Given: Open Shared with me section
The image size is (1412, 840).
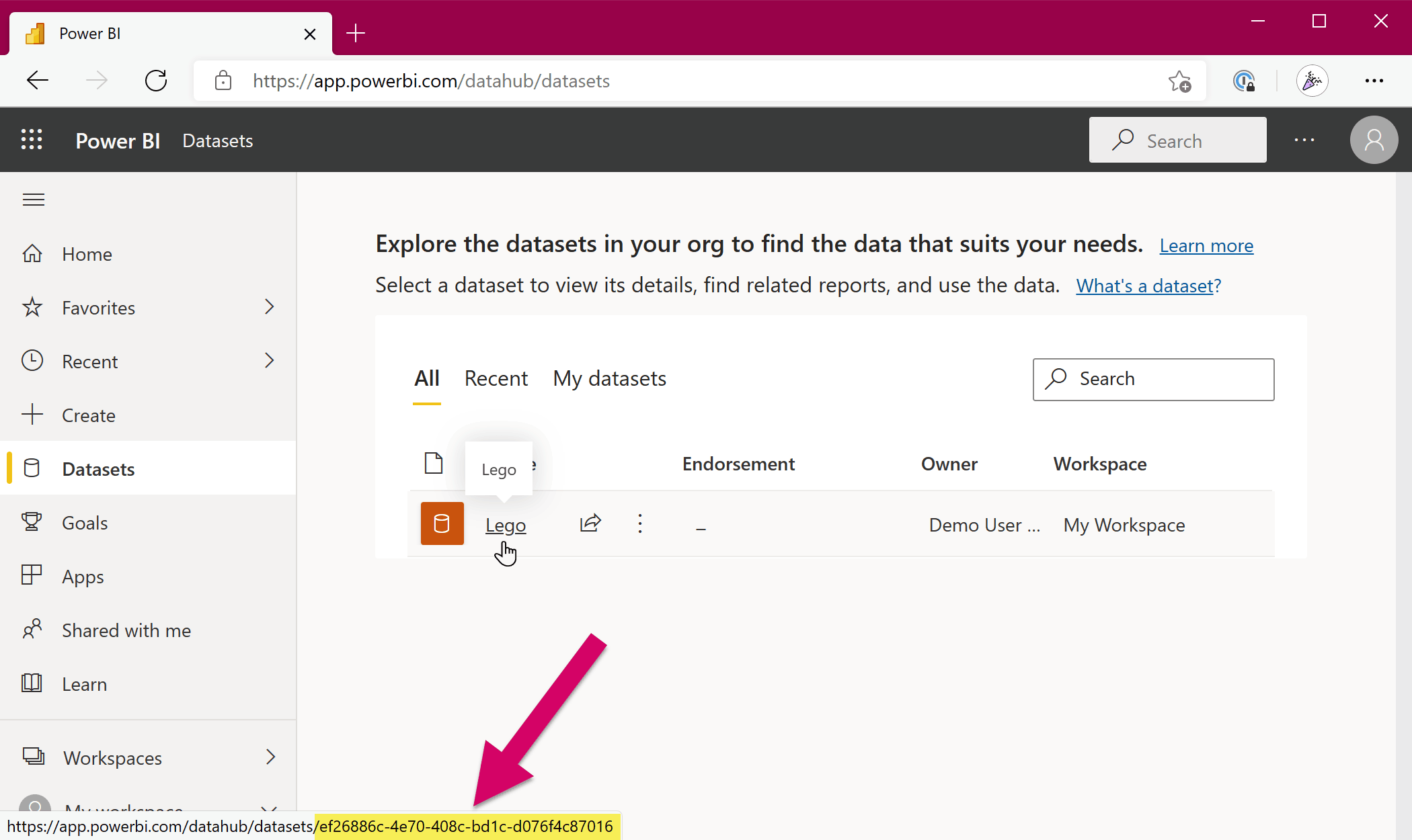Looking at the screenshot, I should point(126,630).
